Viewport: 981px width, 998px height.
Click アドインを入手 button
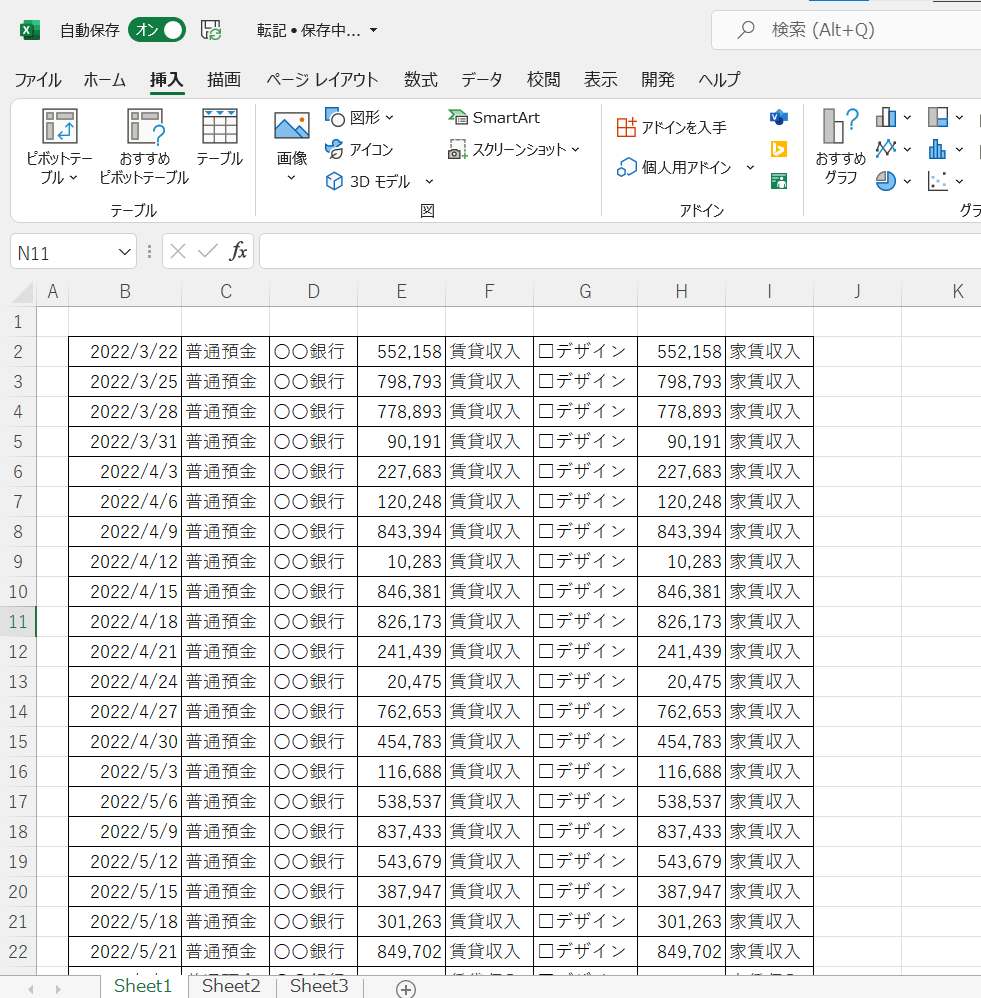click(x=672, y=128)
